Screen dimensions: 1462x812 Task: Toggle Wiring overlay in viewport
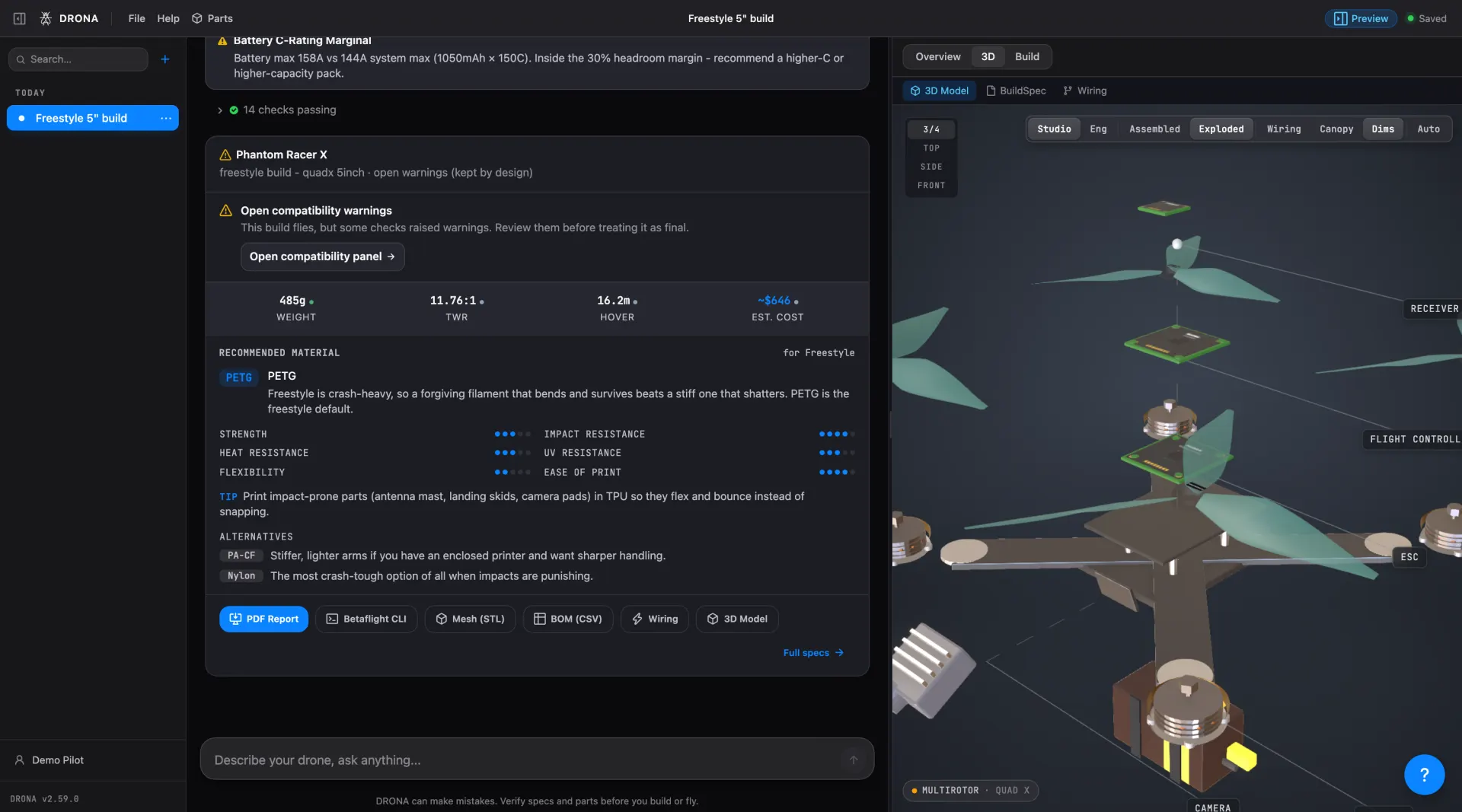tap(1283, 129)
